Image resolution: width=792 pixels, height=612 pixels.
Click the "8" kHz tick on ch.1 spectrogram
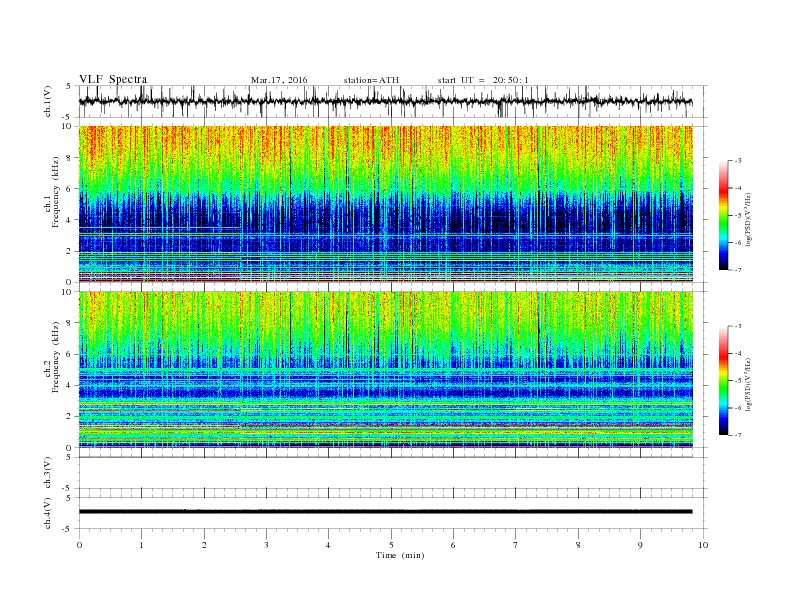click(69, 158)
